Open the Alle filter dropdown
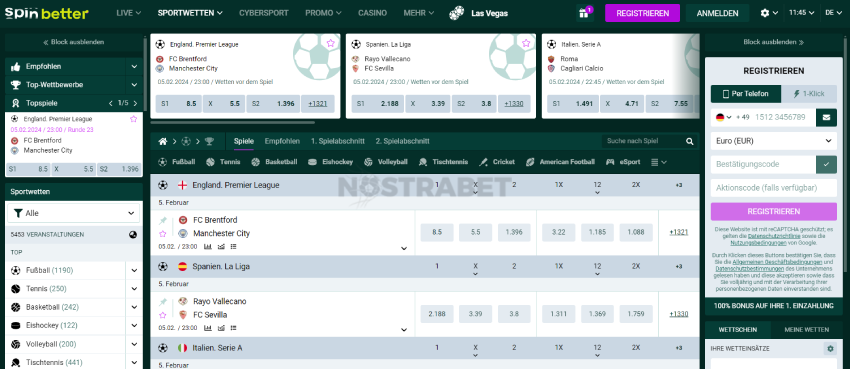 click(74, 213)
